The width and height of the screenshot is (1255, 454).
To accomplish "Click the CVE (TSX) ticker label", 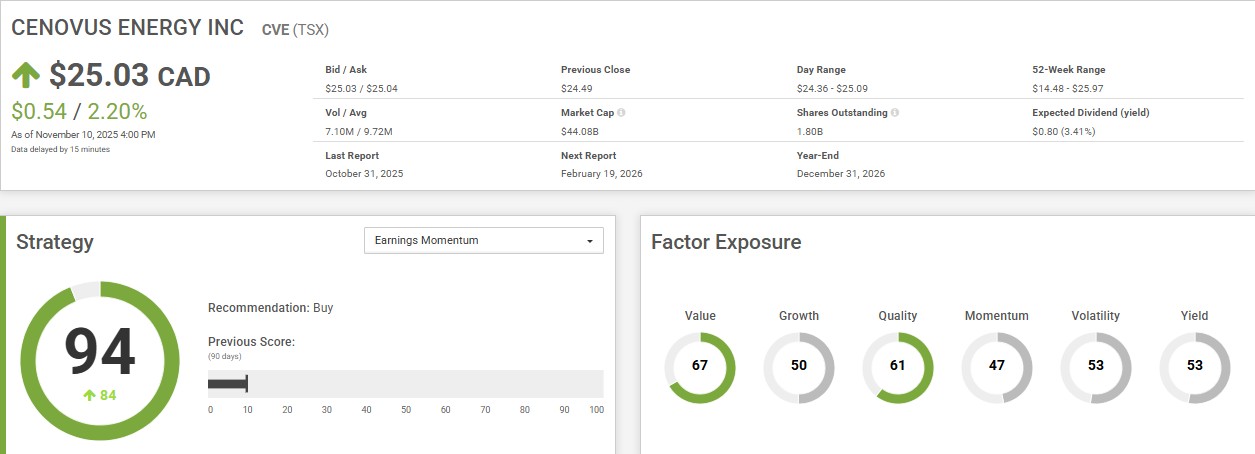I will click(295, 30).
